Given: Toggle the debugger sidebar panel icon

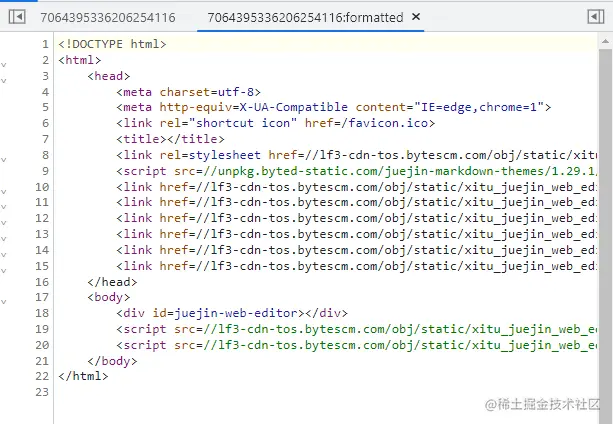Looking at the screenshot, I should point(595,17).
